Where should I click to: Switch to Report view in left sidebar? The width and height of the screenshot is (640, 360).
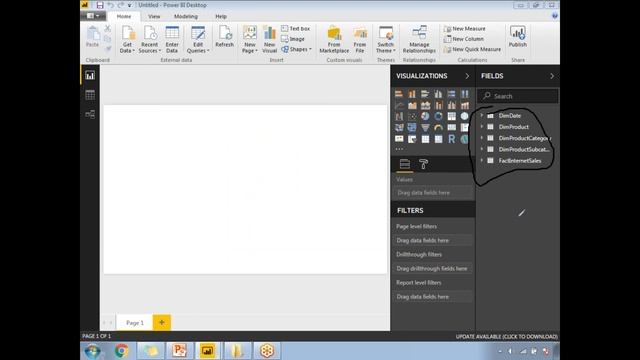point(90,76)
